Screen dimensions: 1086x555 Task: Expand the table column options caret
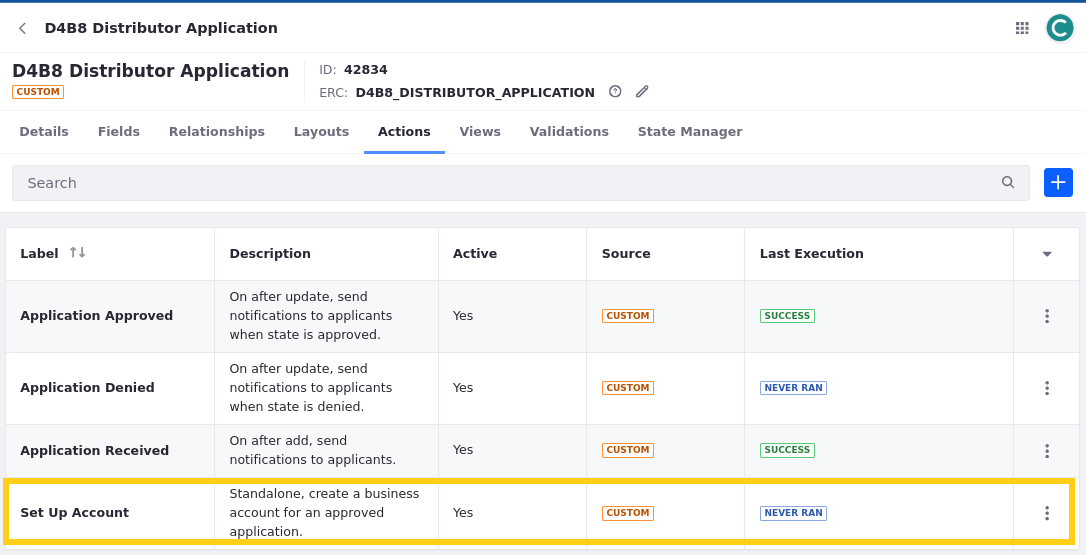1046,254
